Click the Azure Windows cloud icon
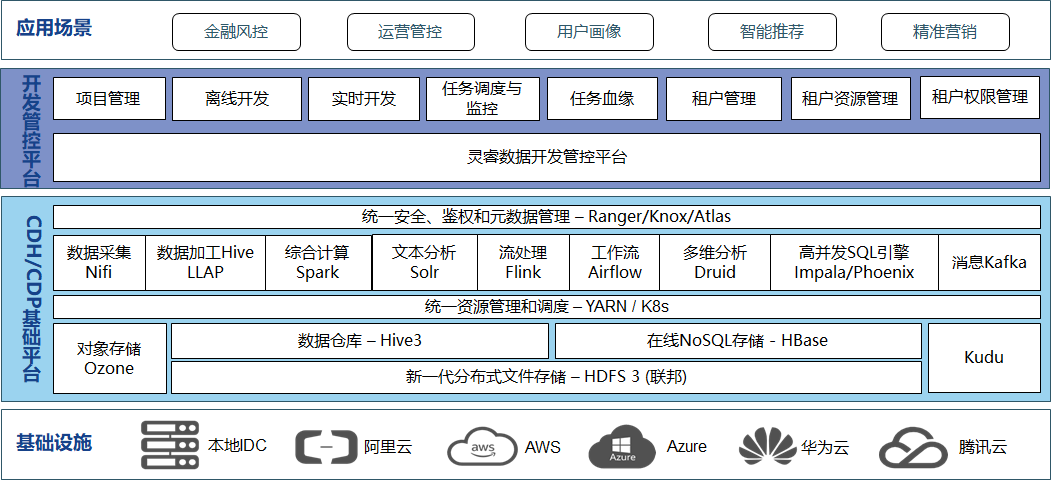 [622, 447]
